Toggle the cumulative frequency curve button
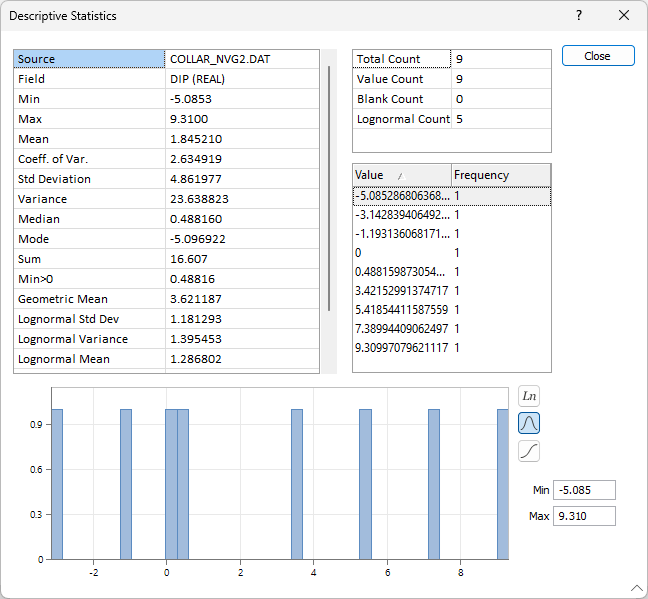This screenshot has height=599, width=648. point(529,451)
